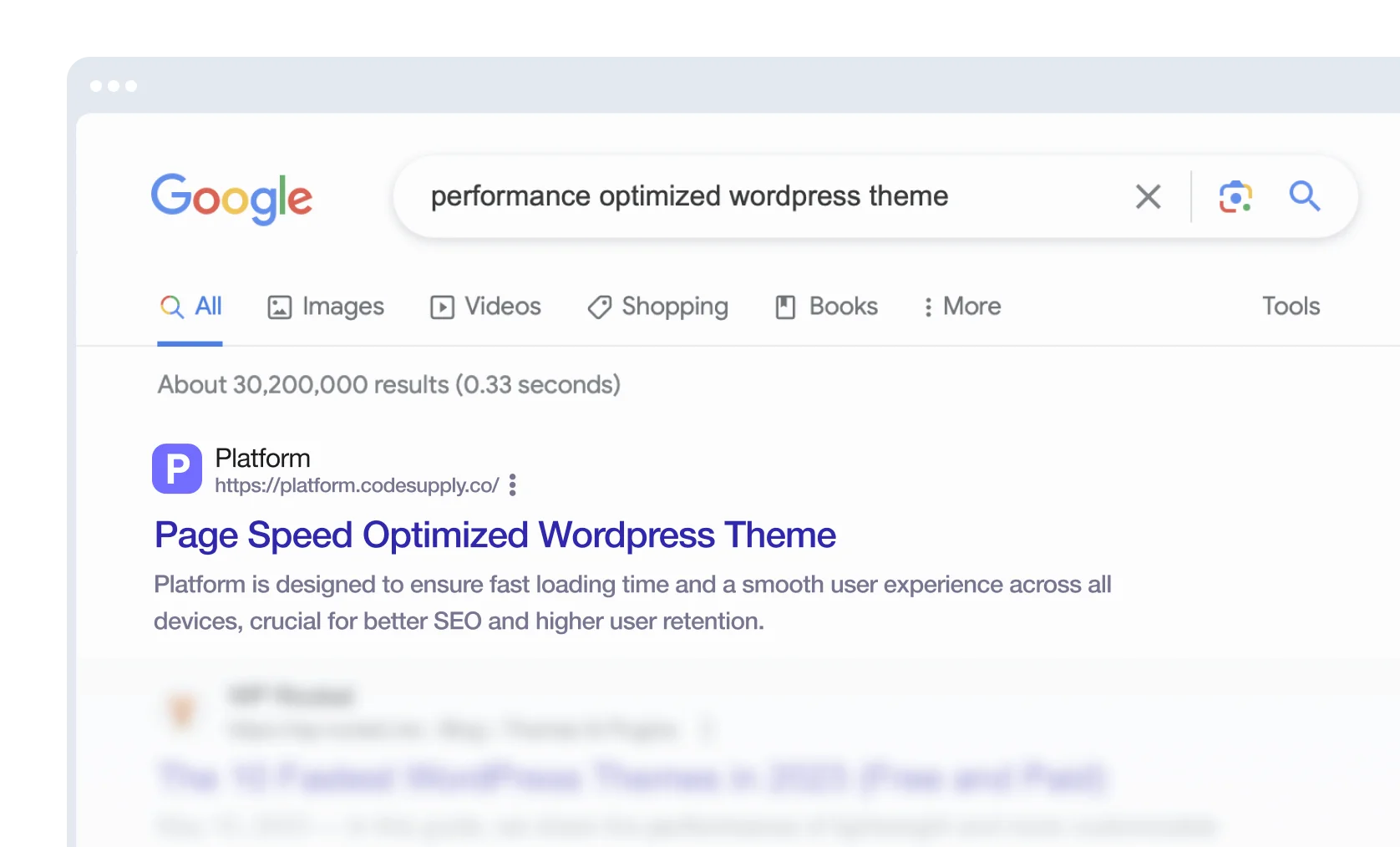Viewport: 1400px width, 847px height.
Task: Click the blue magnifier search button
Action: point(1304,196)
